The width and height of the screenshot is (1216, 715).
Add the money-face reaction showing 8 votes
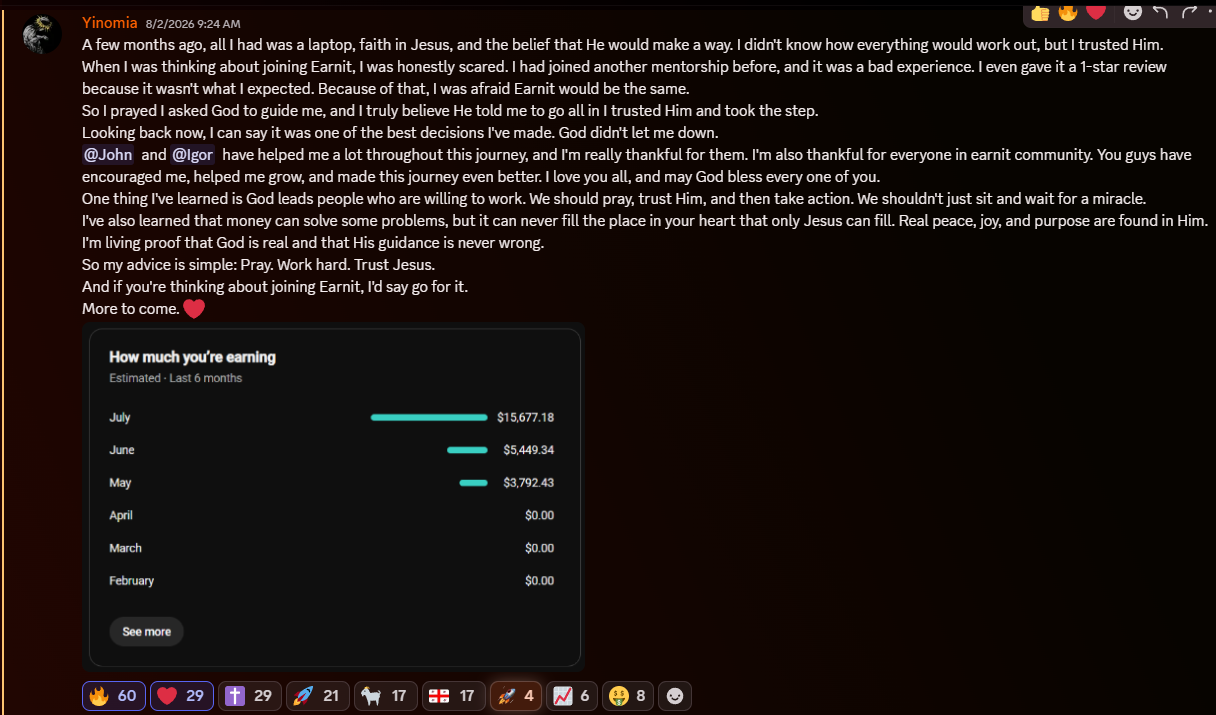628,696
